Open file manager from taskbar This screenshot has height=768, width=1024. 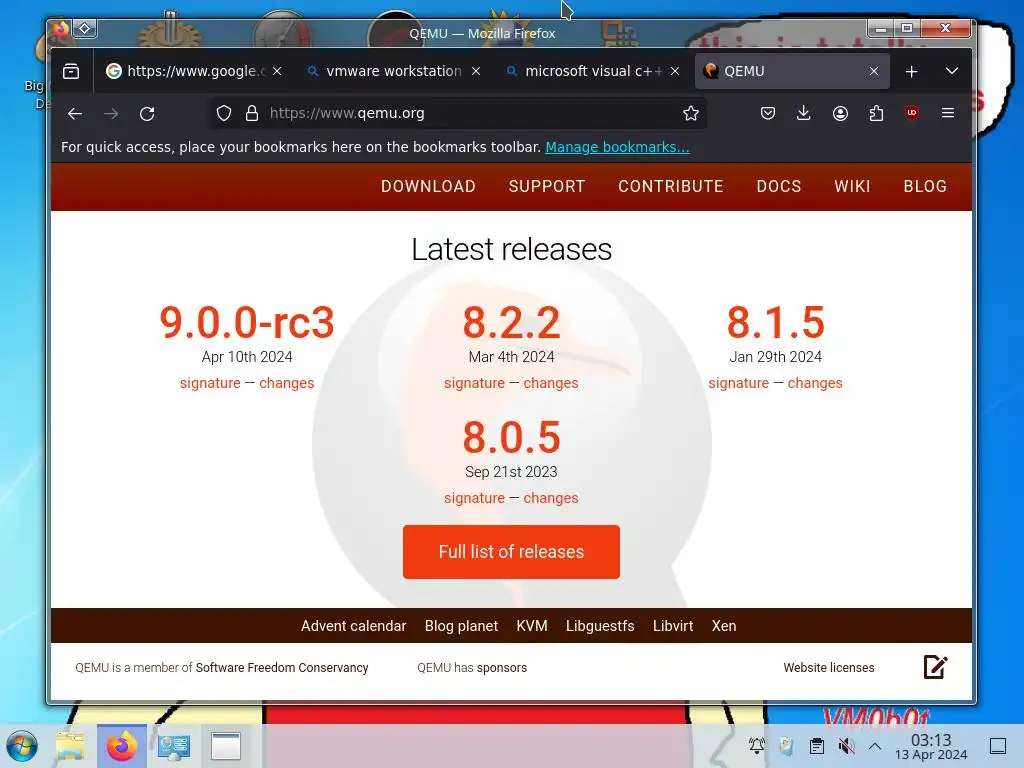(x=70, y=746)
